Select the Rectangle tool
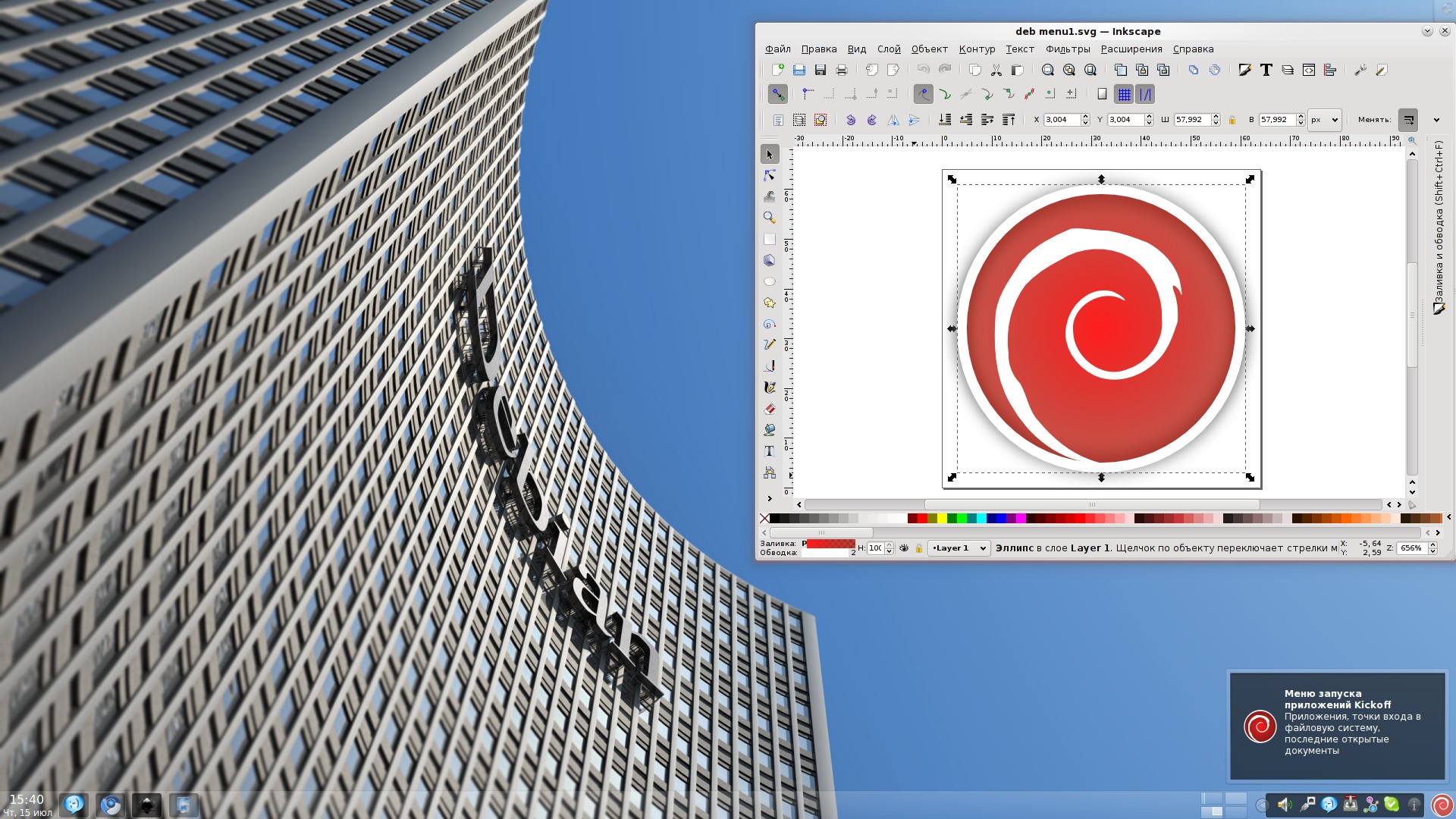The height and width of the screenshot is (819, 1456). pos(769,239)
